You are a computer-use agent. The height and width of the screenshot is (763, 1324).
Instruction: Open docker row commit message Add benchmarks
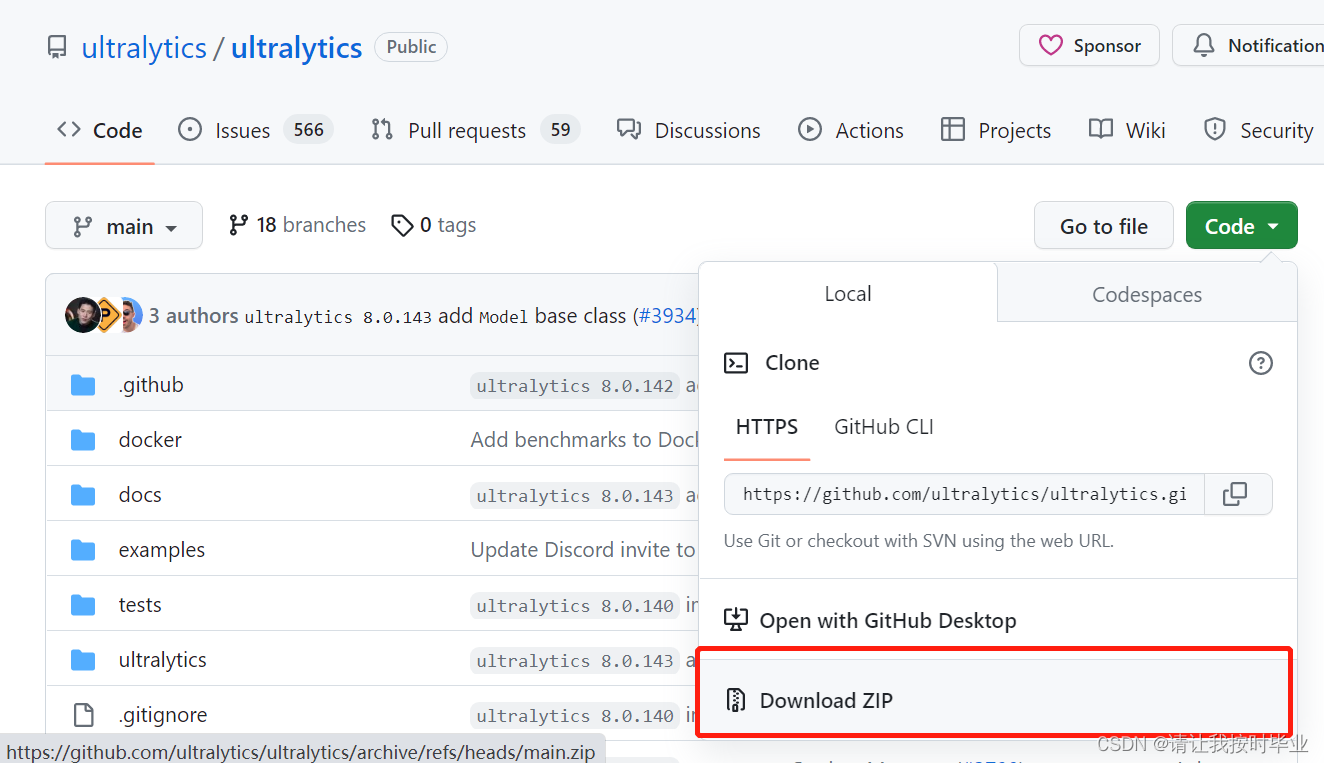[584, 440]
